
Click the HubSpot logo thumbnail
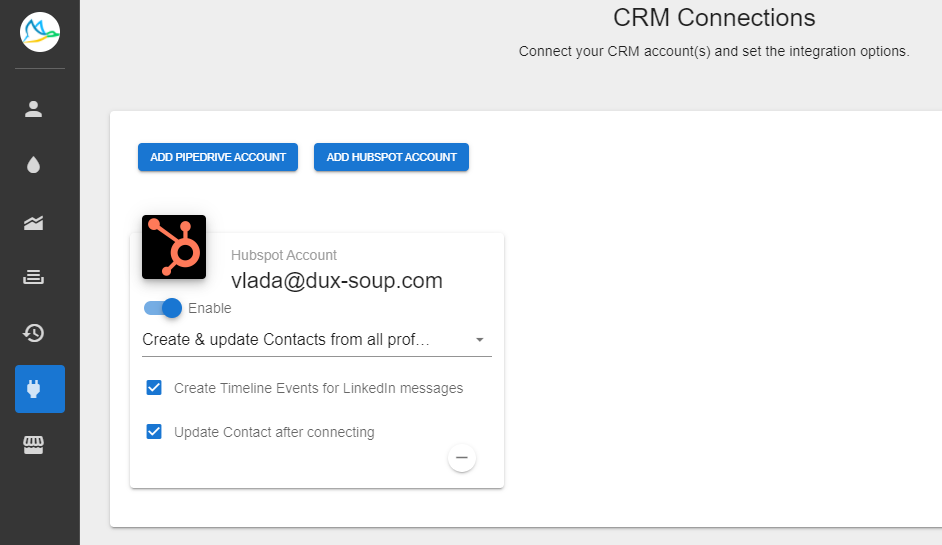[174, 247]
